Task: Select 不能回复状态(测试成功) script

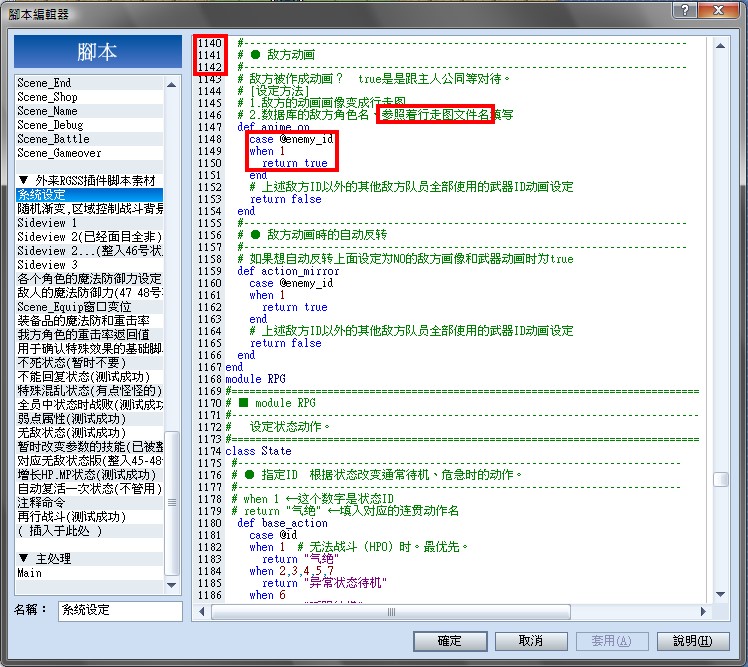Action: pyautogui.click(x=89, y=376)
